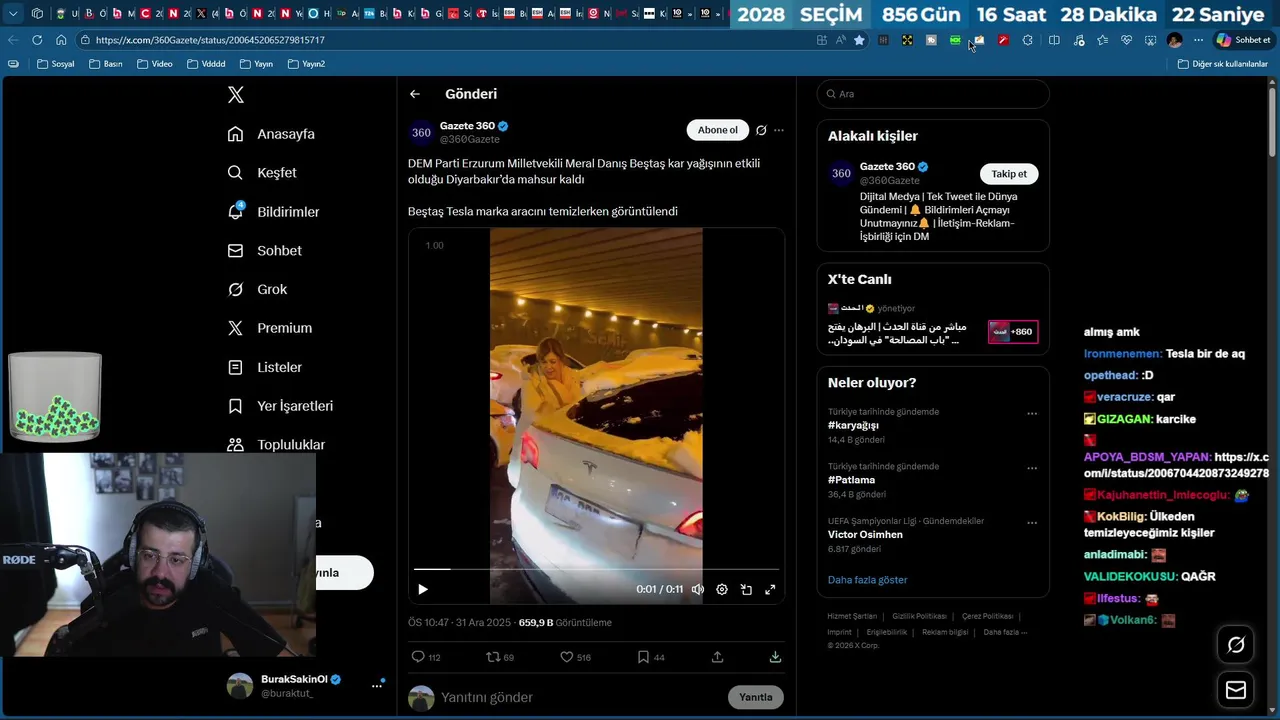Screen dimensions: 1280x720
Task: Repost the tweet with 69 reposts
Action: coord(500,657)
